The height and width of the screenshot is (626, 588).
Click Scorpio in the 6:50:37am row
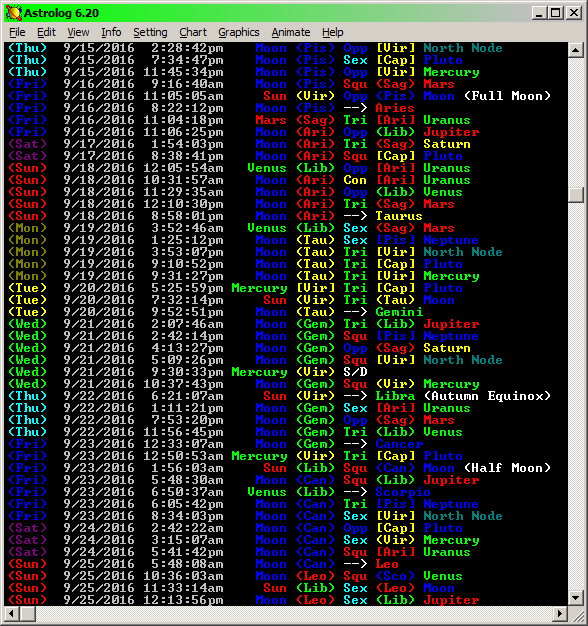[403, 492]
